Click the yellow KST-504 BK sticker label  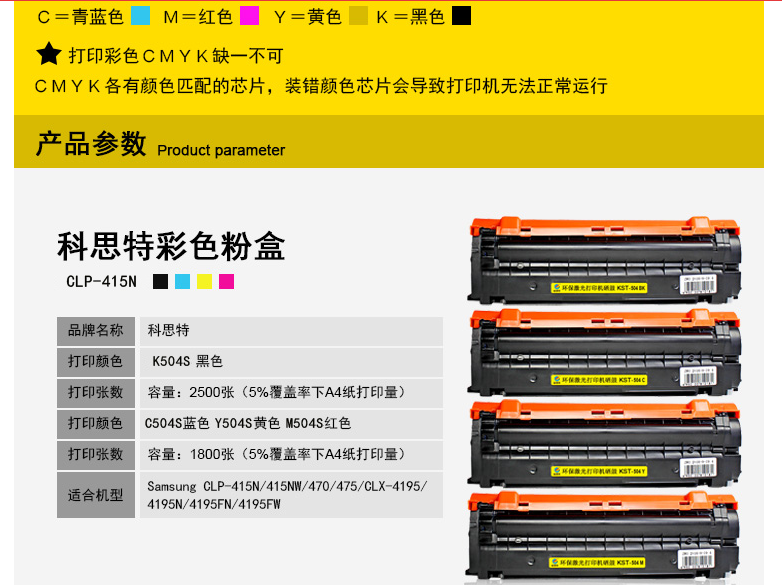599,288
